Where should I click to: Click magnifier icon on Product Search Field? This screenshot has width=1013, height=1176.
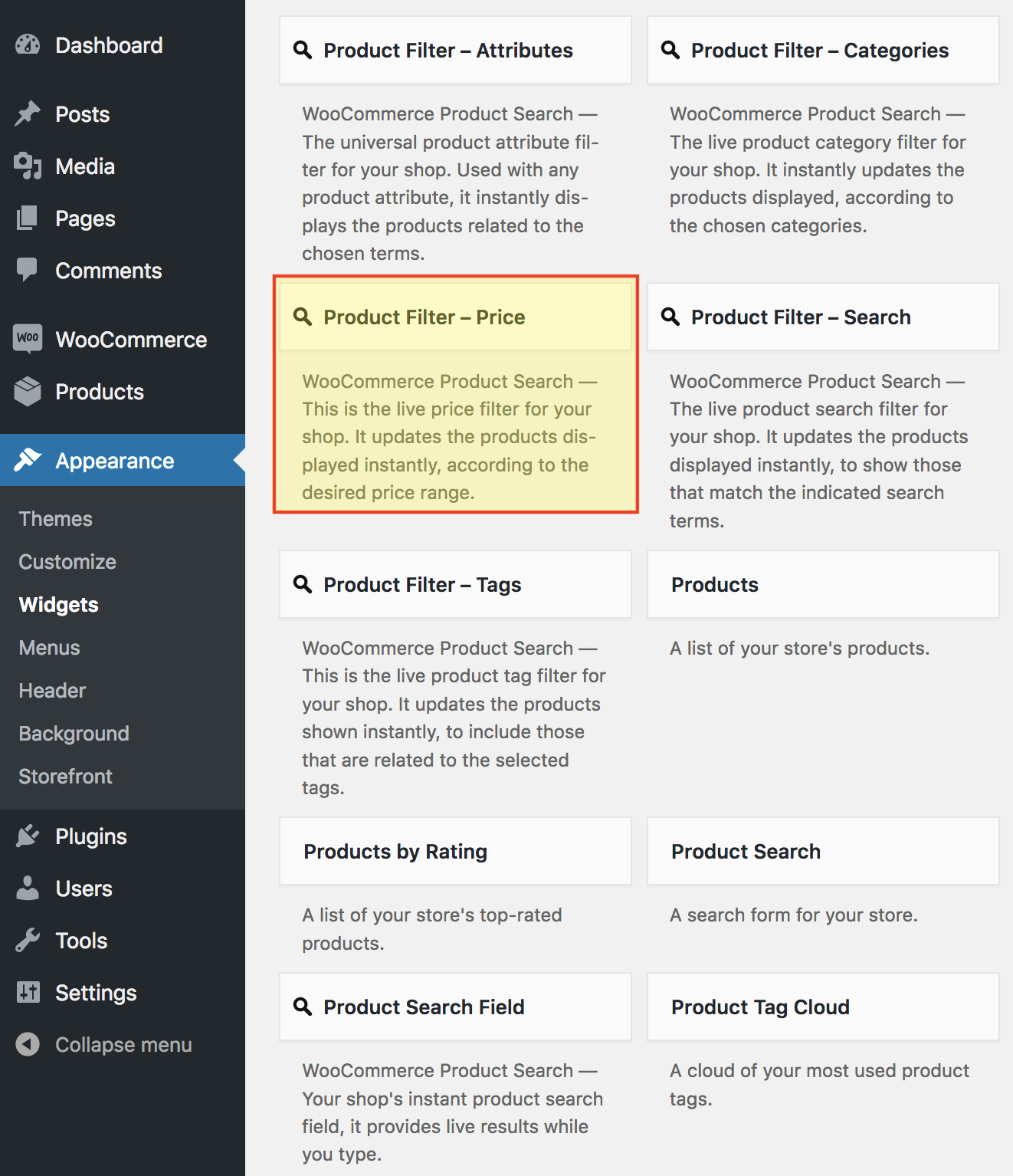(x=303, y=1007)
